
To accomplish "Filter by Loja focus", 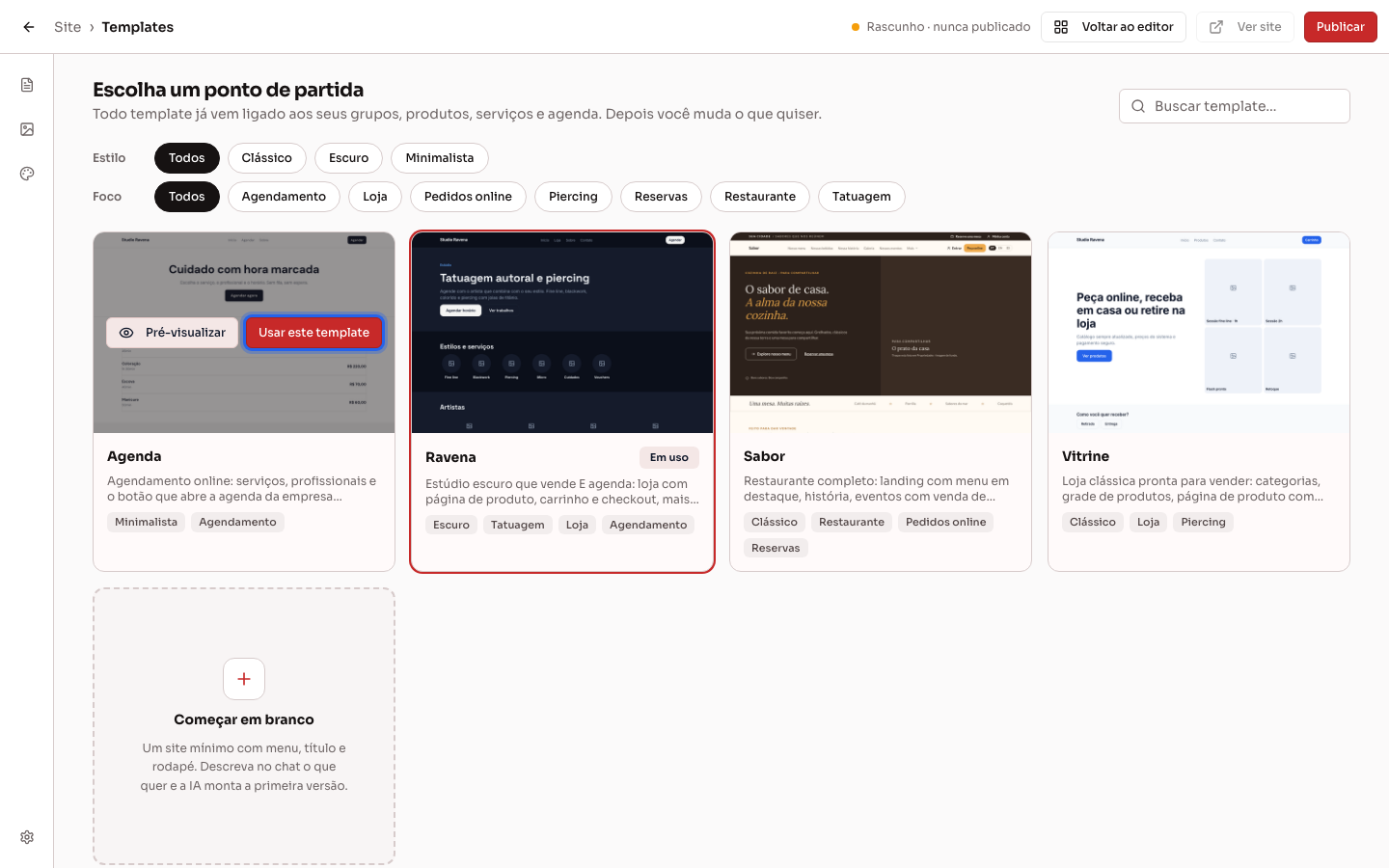I will (375, 197).
